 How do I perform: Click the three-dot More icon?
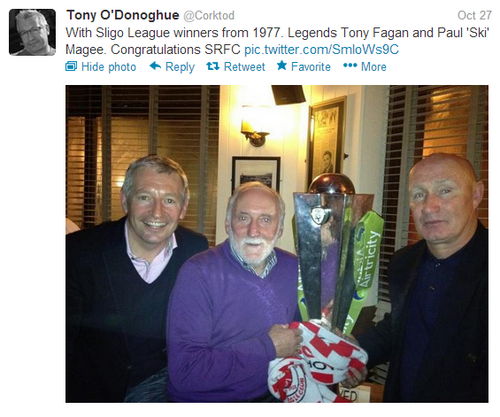[350, 65]
